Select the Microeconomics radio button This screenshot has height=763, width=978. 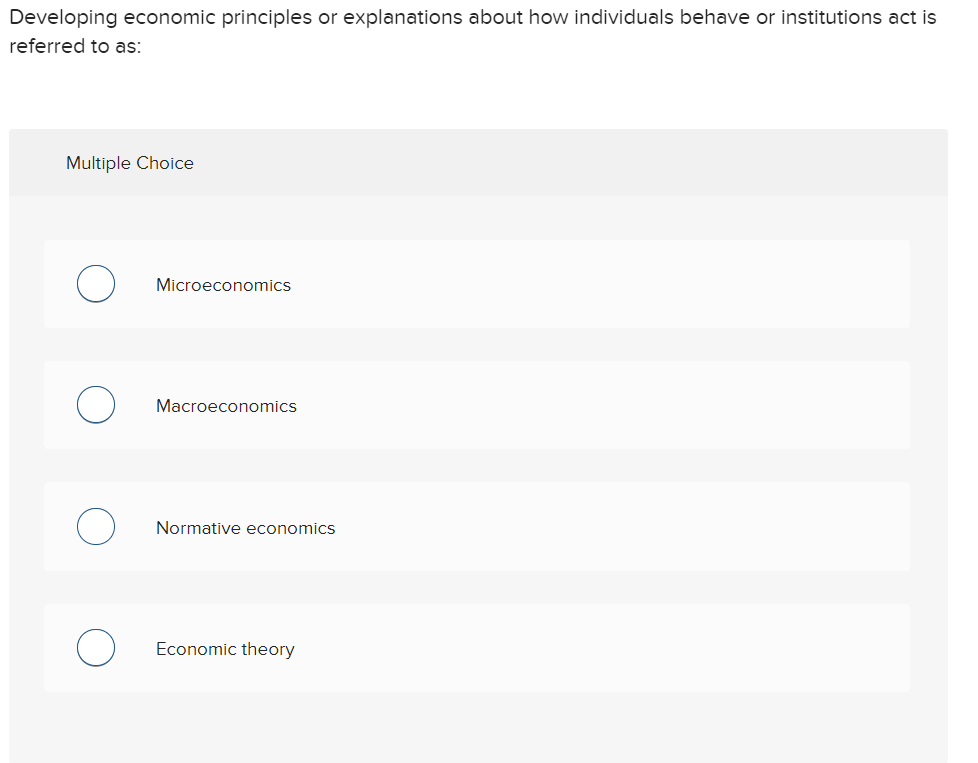coord(95,283)
